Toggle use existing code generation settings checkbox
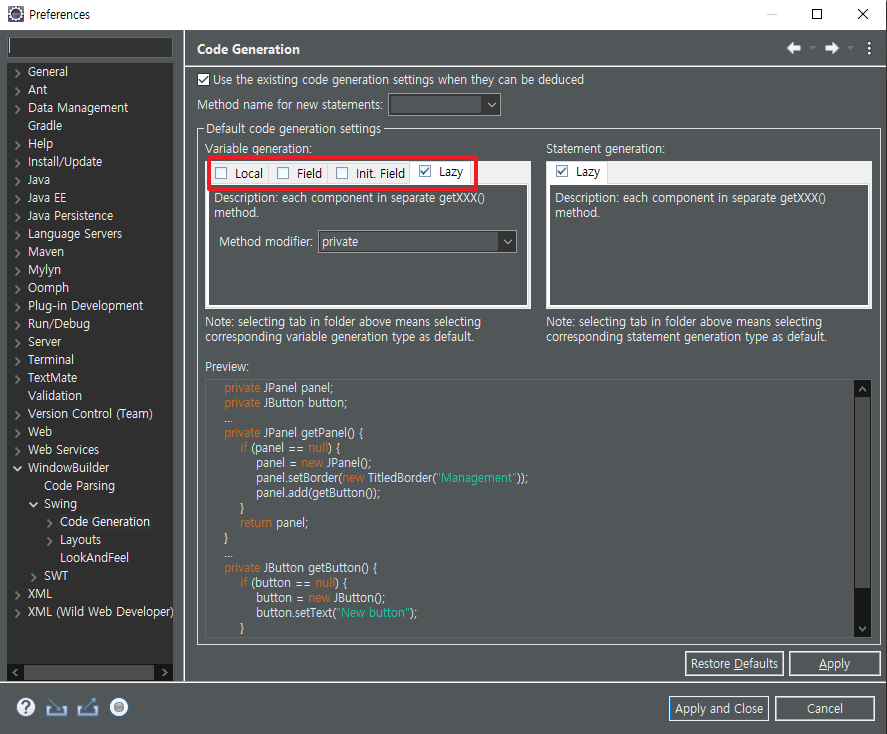The height and width of the screenshot is (734, 887). [203, 80]
